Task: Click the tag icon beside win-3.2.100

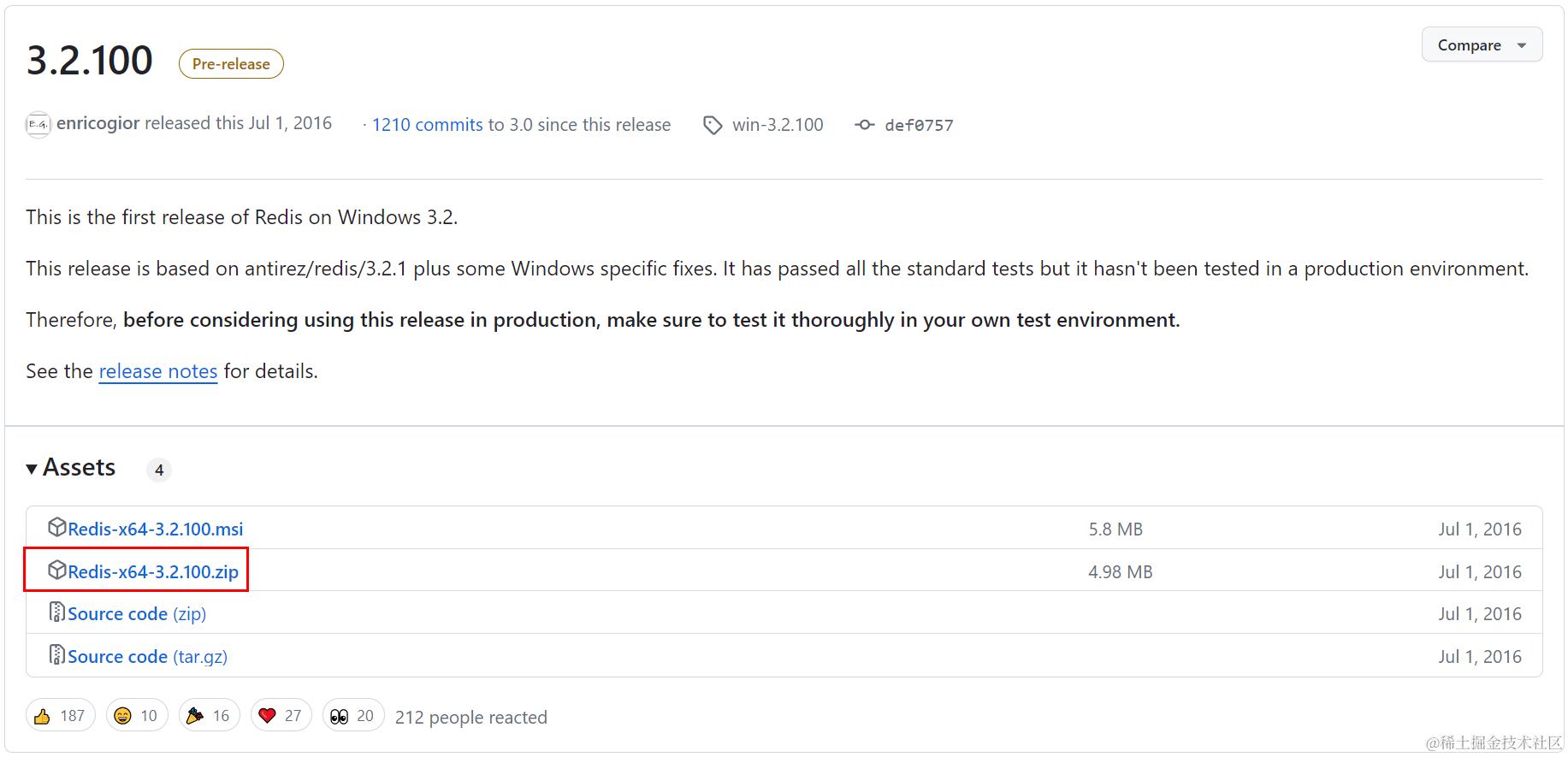Action: click(713, 126)
